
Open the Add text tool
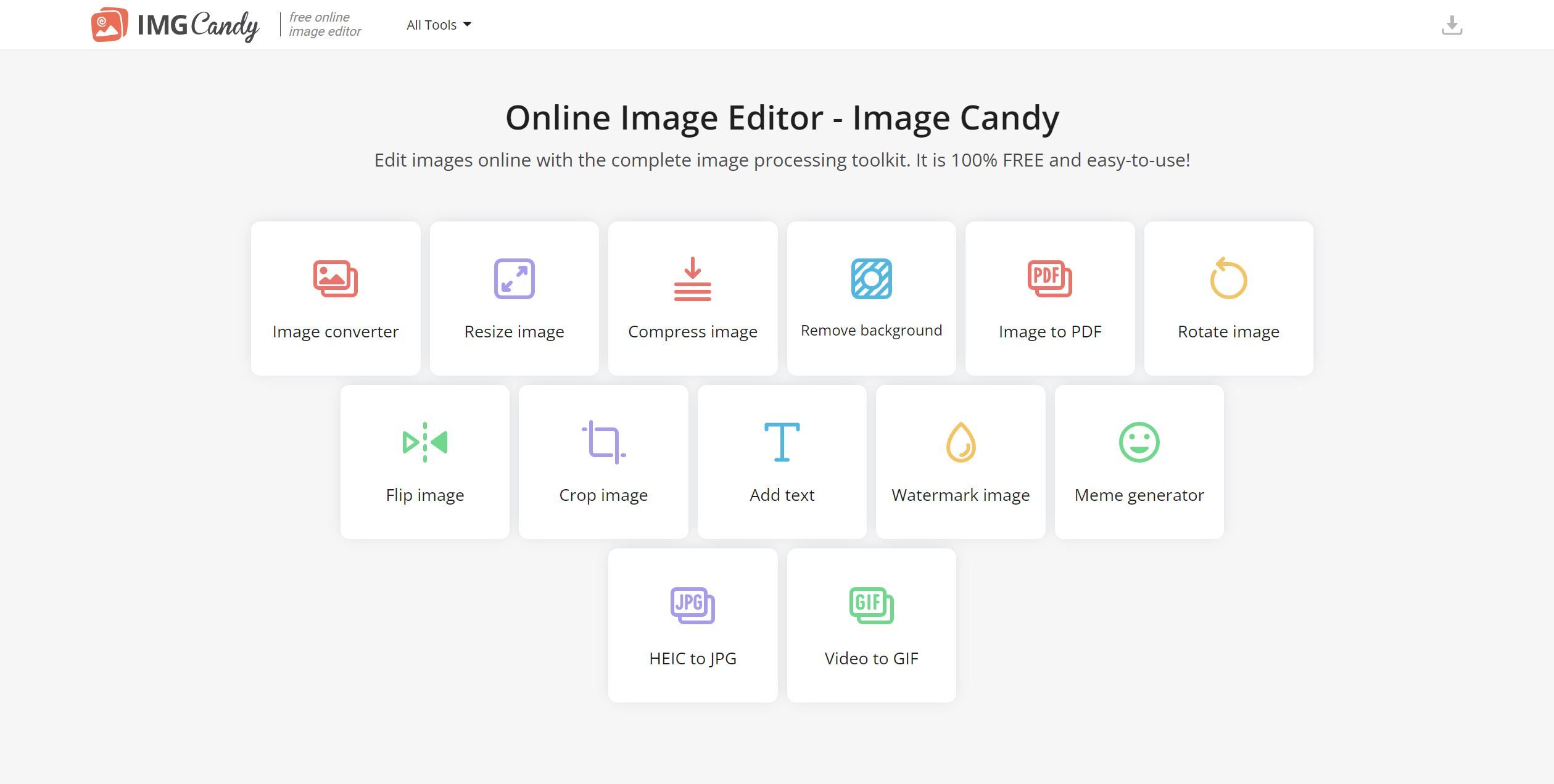tap(781, 460)
